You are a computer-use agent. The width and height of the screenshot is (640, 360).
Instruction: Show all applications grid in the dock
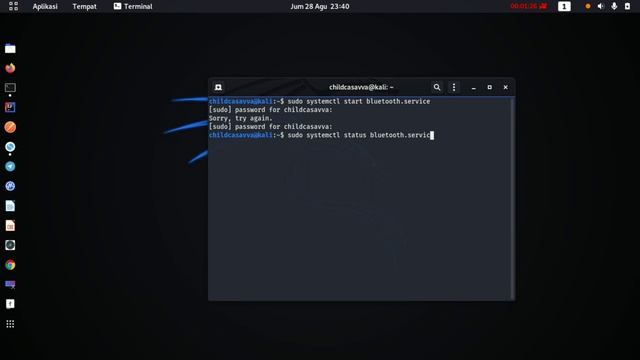point(10,324)
